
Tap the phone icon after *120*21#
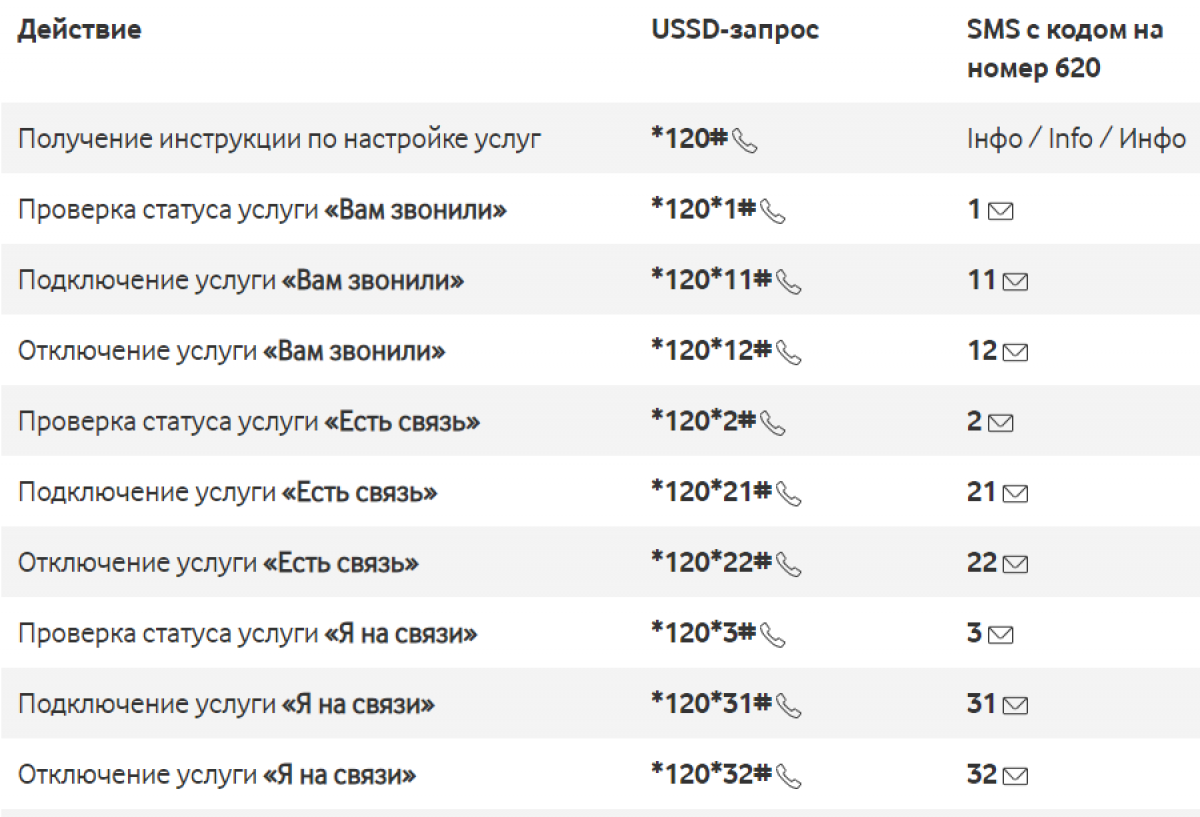(x=789, y=494)
